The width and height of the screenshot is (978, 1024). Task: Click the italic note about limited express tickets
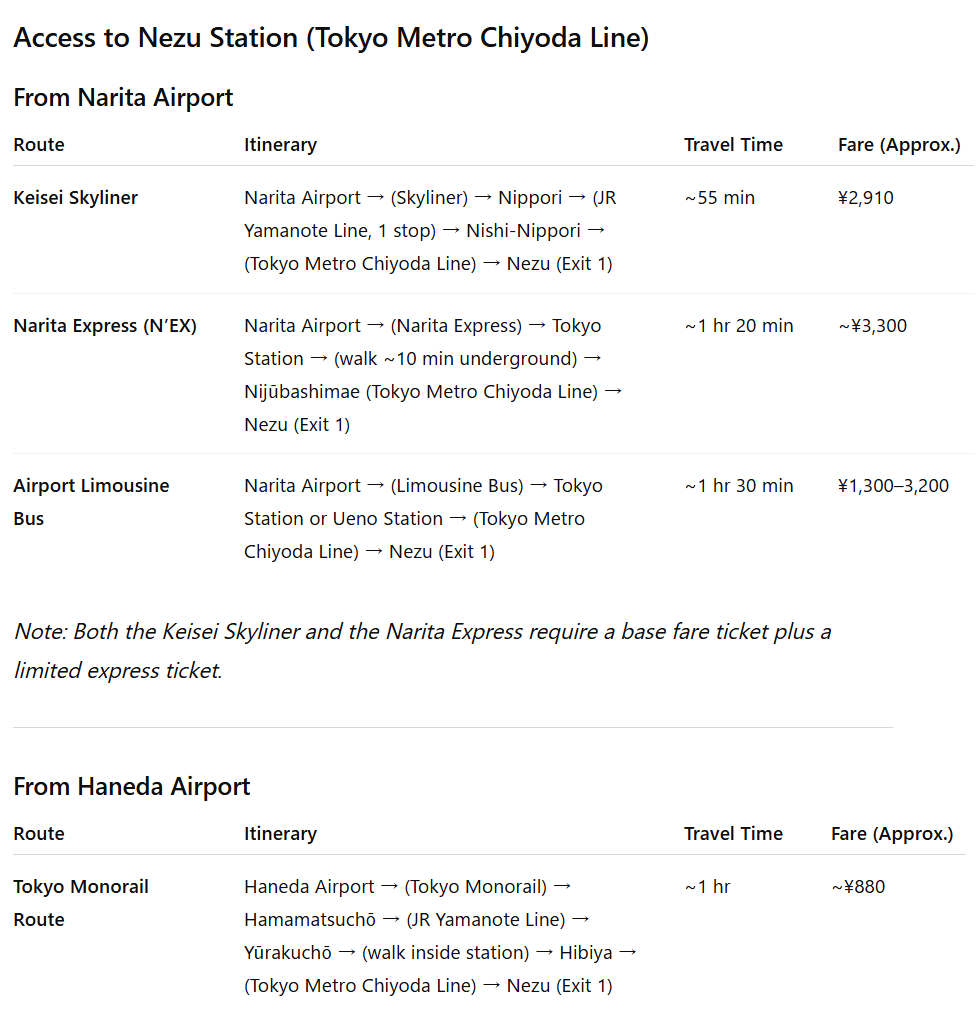click(422, 651)
